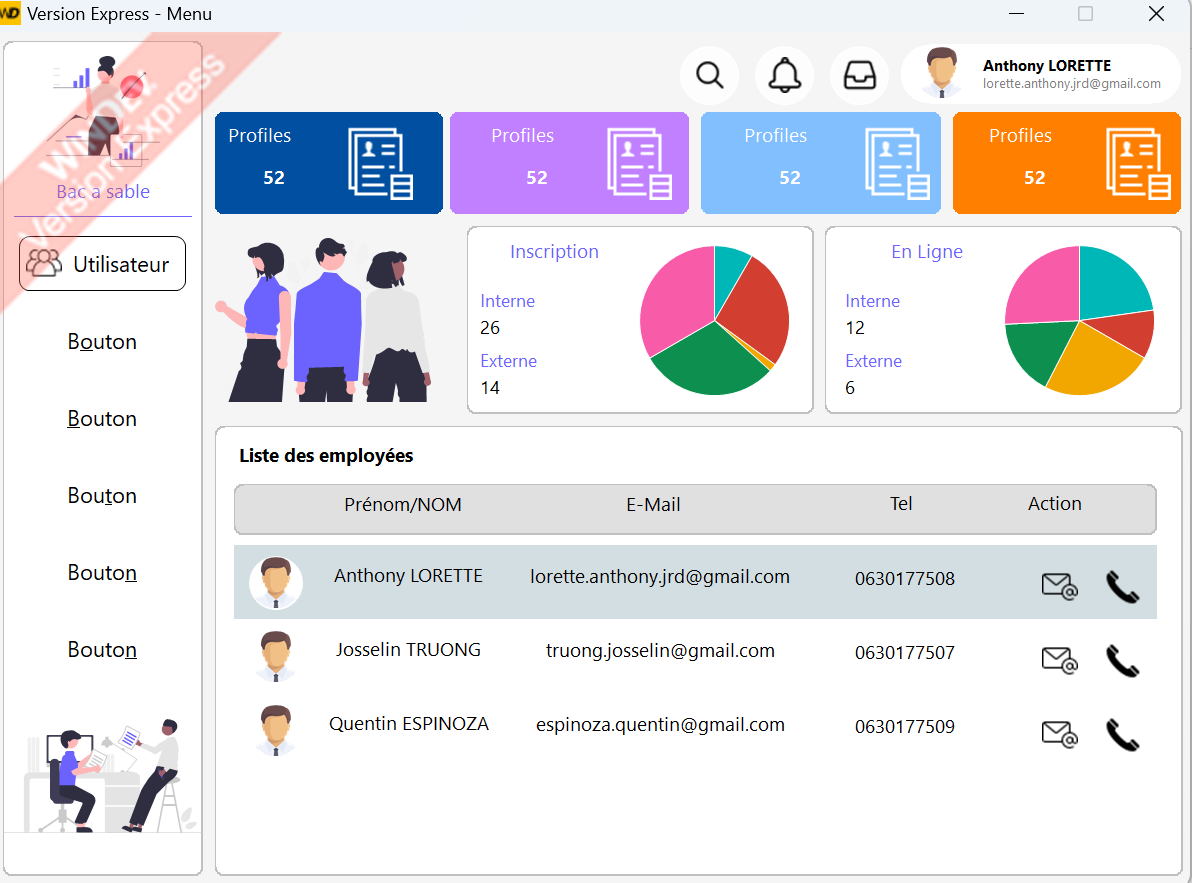
Task: Open the Inscription pie chart
Action: point(714,321)
